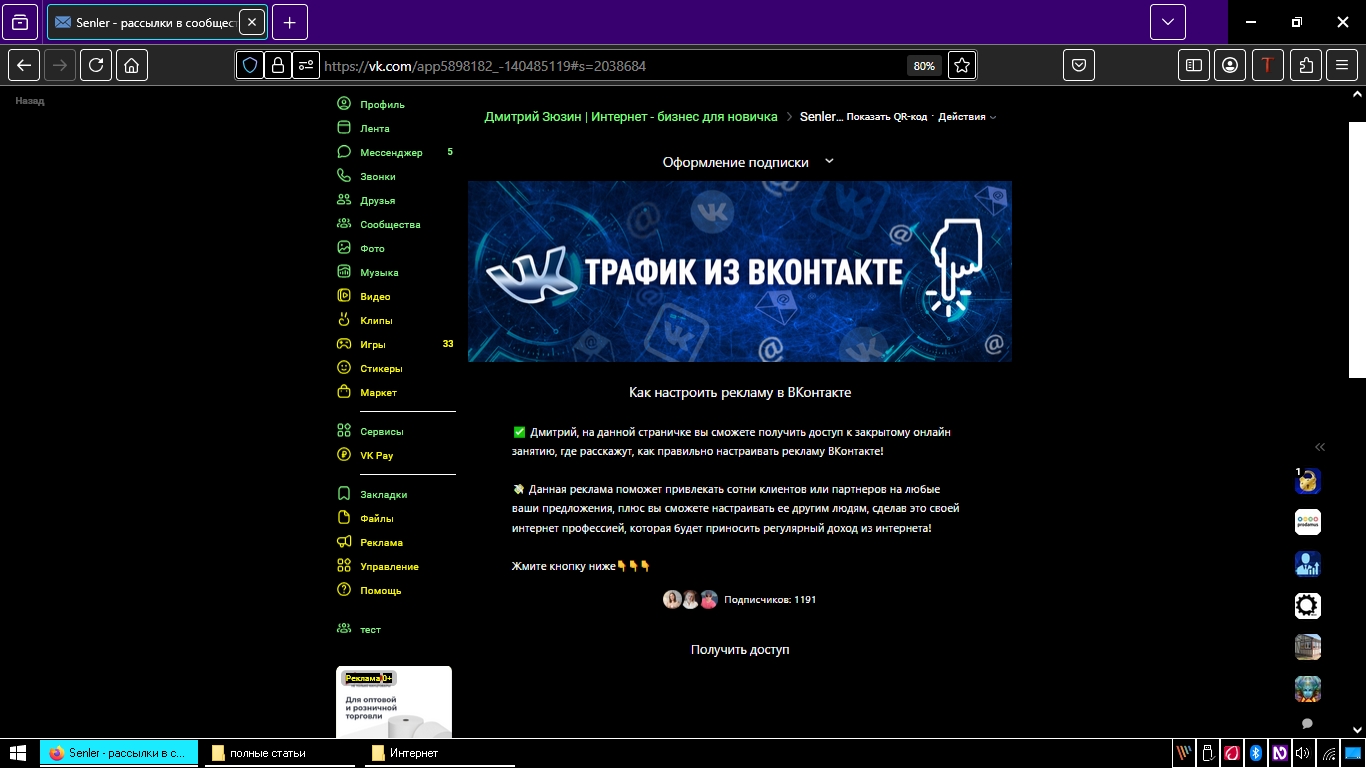The height and width of the screenshot is (768, 1366).
Task: Open the colorful face avatar chat icon
Action: pos(1308,689)
